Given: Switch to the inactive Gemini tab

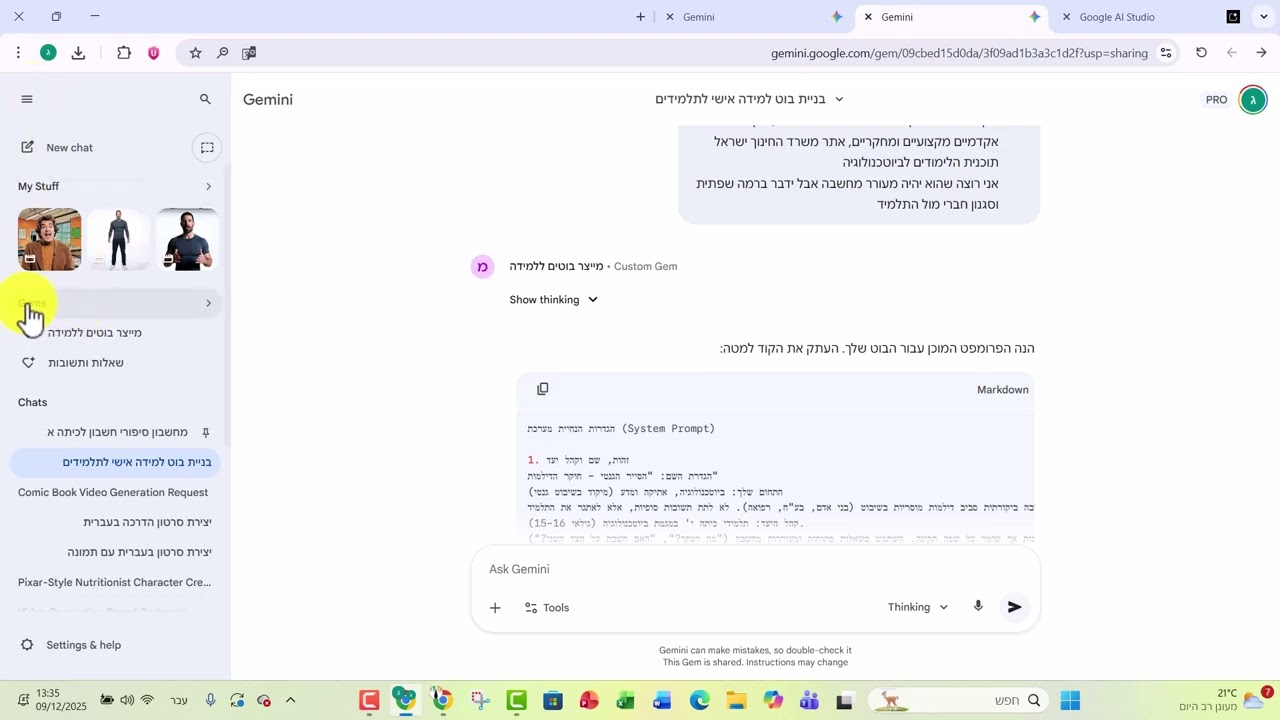Looking at the screenshot, I should pos(755,17).
